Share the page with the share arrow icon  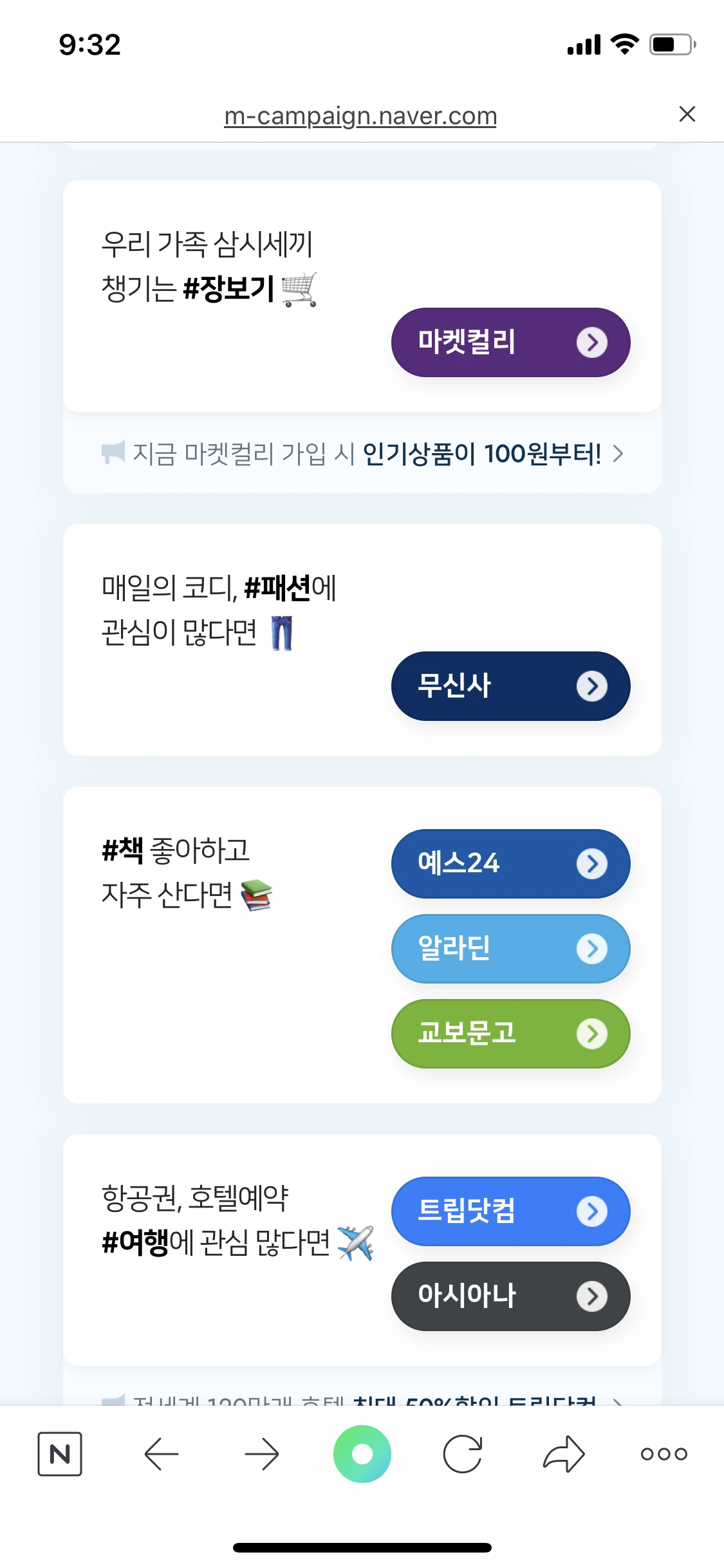click(x=564, y=1453)
